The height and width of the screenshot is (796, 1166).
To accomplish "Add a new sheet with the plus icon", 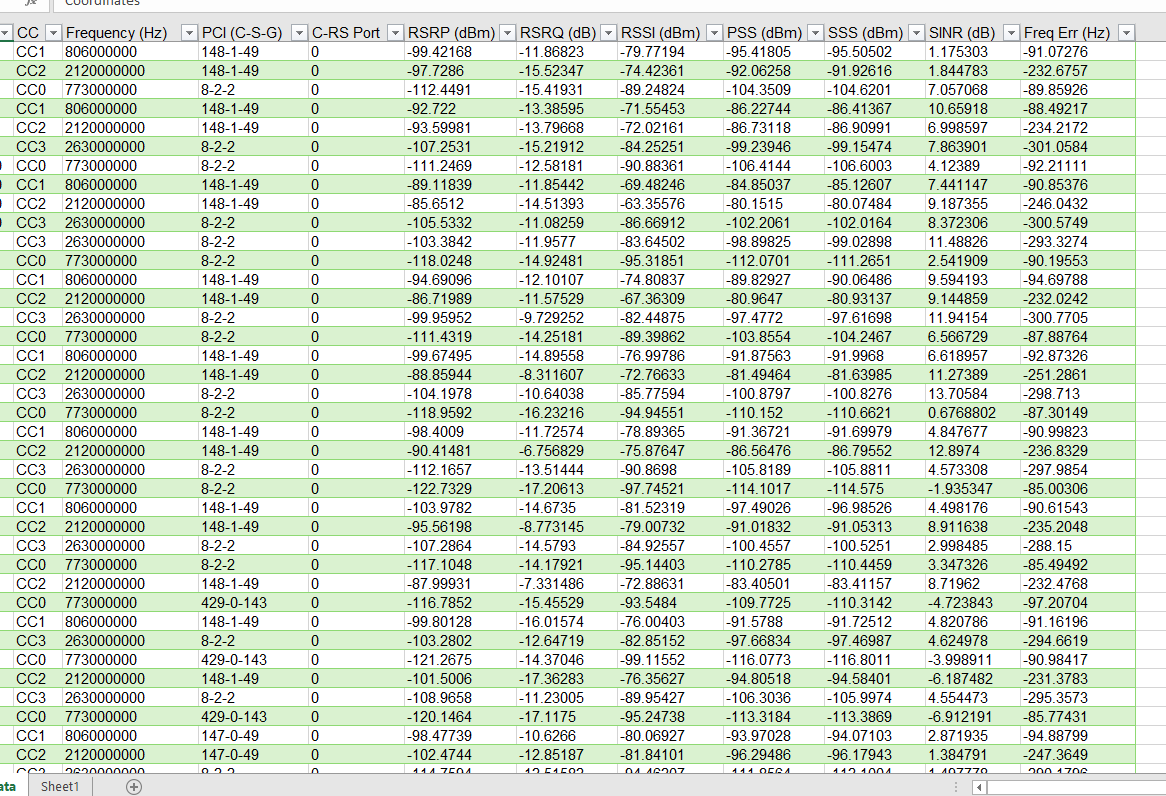I will coord(134,786).
